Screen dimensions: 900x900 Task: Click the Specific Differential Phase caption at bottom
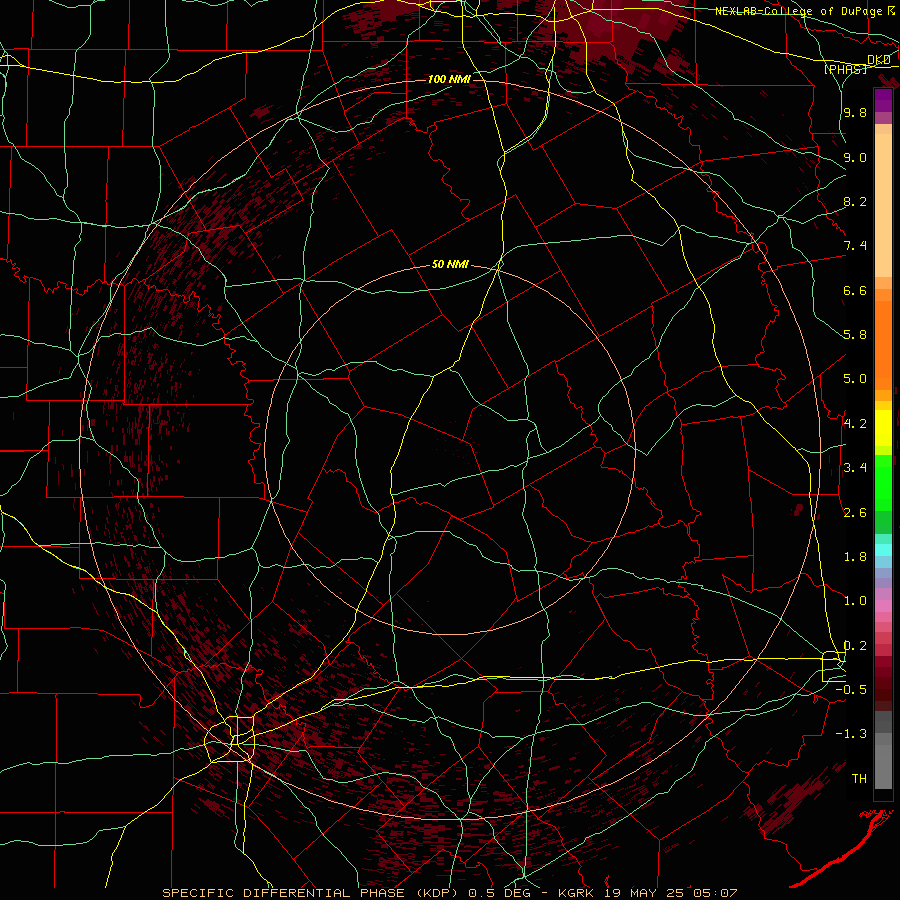coord(450,893)
